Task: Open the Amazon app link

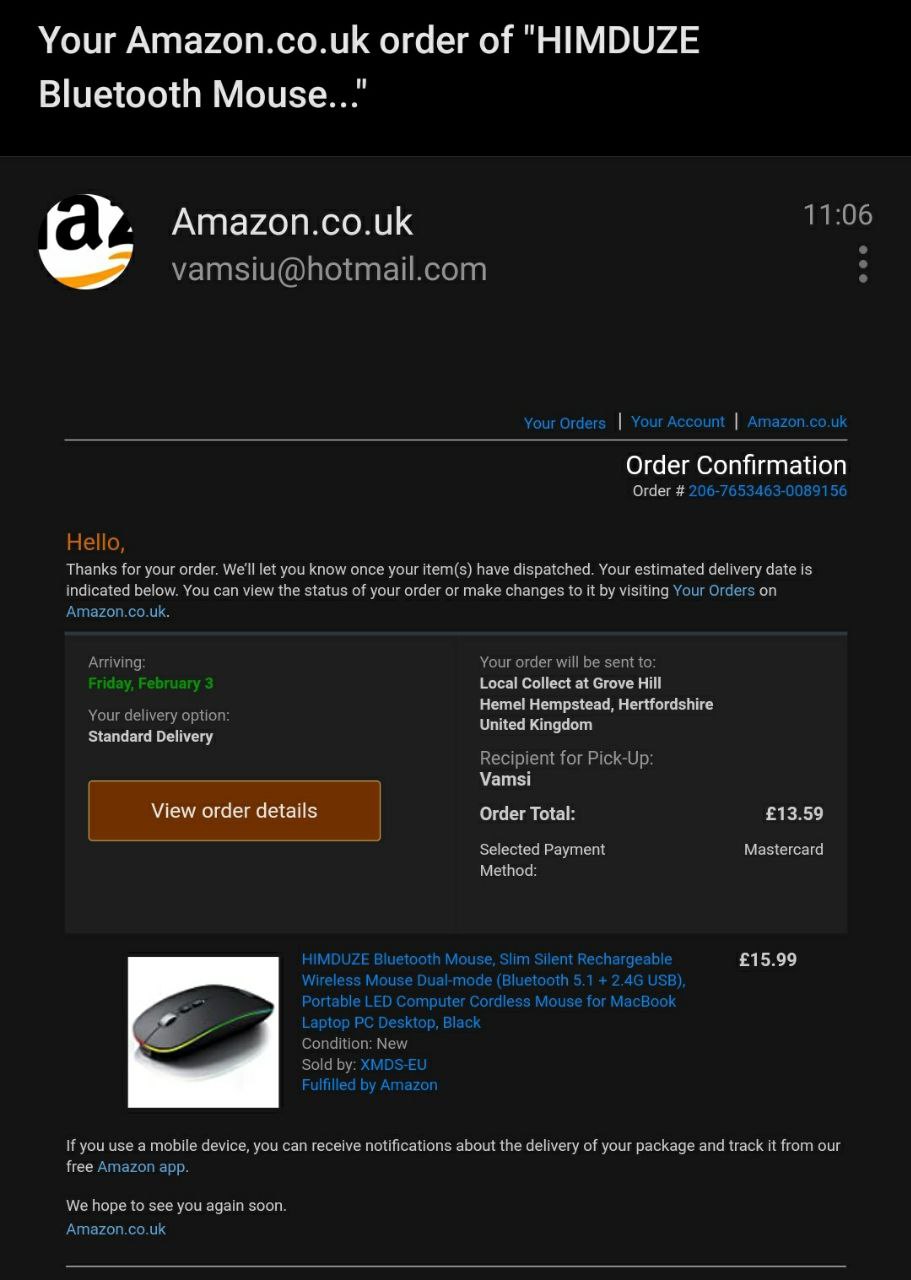Action: 141,1166
